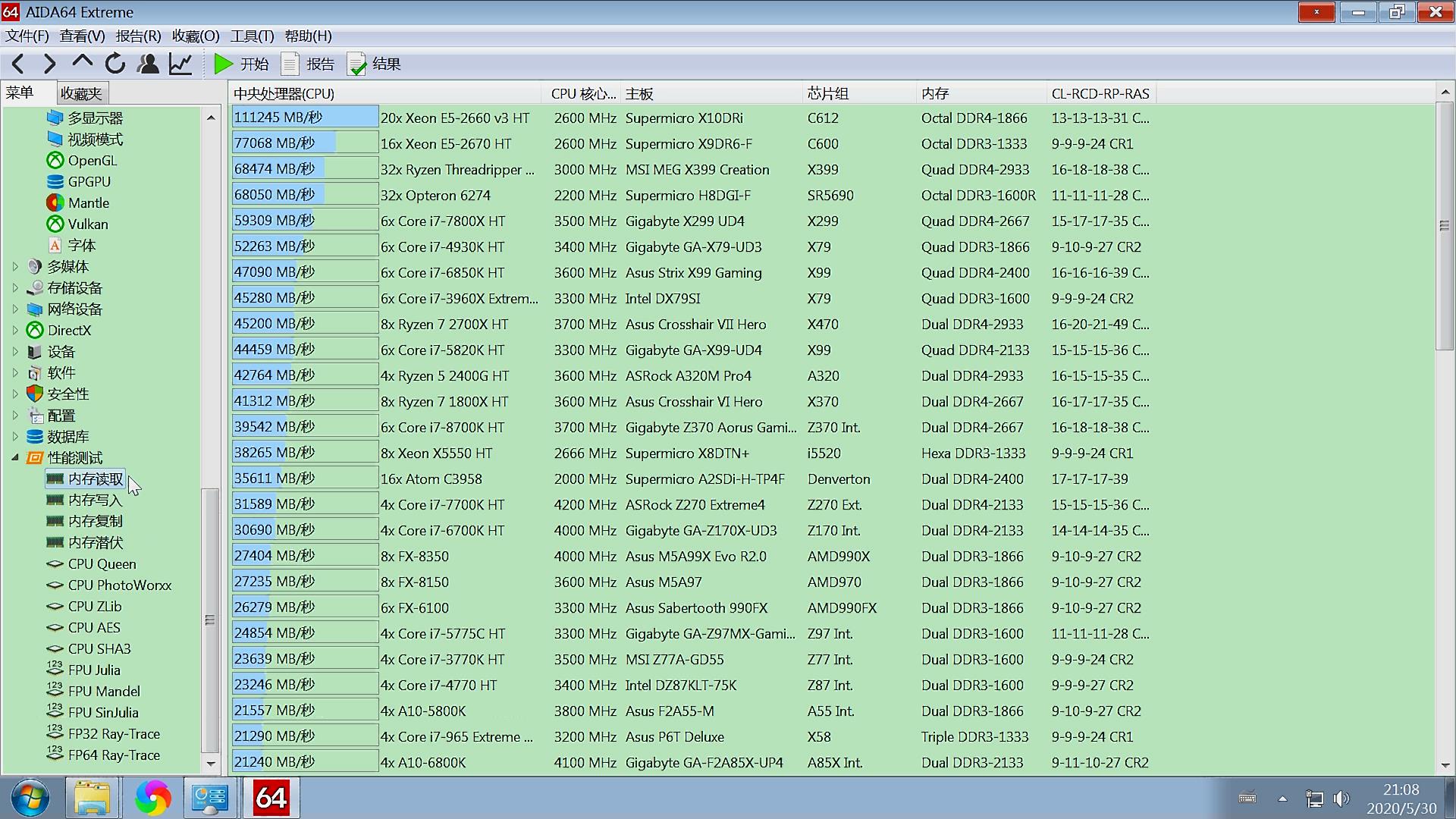Click the refresh icon in toolbar
This screenshot has width=1456, height=819.
[115, 64]
